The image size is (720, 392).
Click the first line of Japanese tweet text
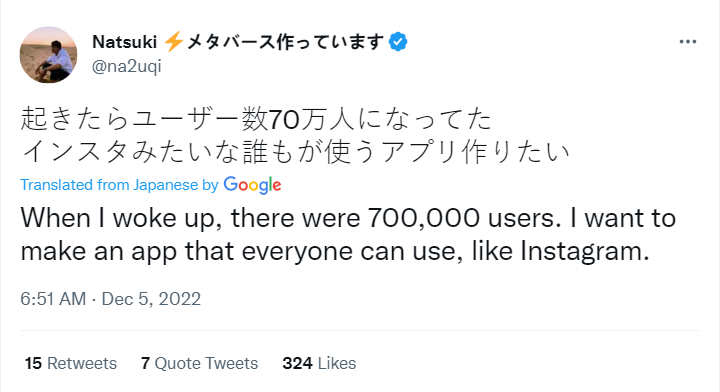pos(256,119)
